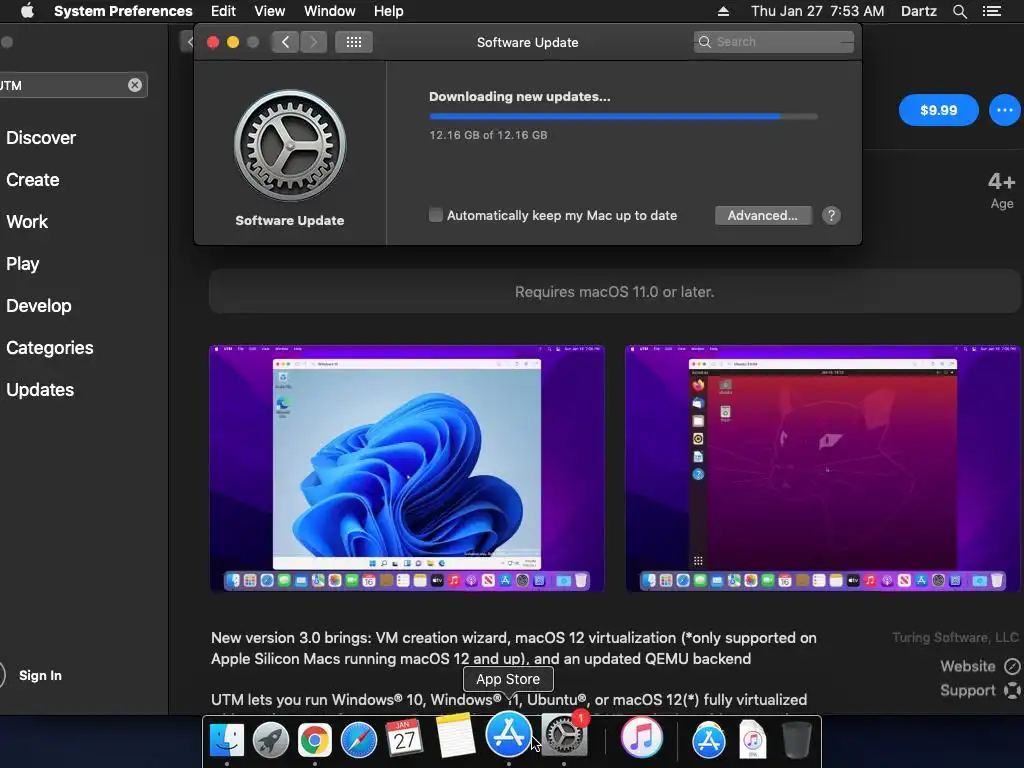Open the Help menu
This screenshot has width=1024, height=768.
389,11
